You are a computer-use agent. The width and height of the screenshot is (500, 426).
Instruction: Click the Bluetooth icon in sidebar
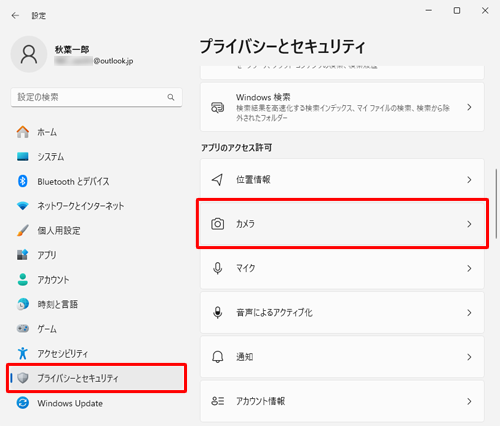pyautogui.click(x=23, y=181)
